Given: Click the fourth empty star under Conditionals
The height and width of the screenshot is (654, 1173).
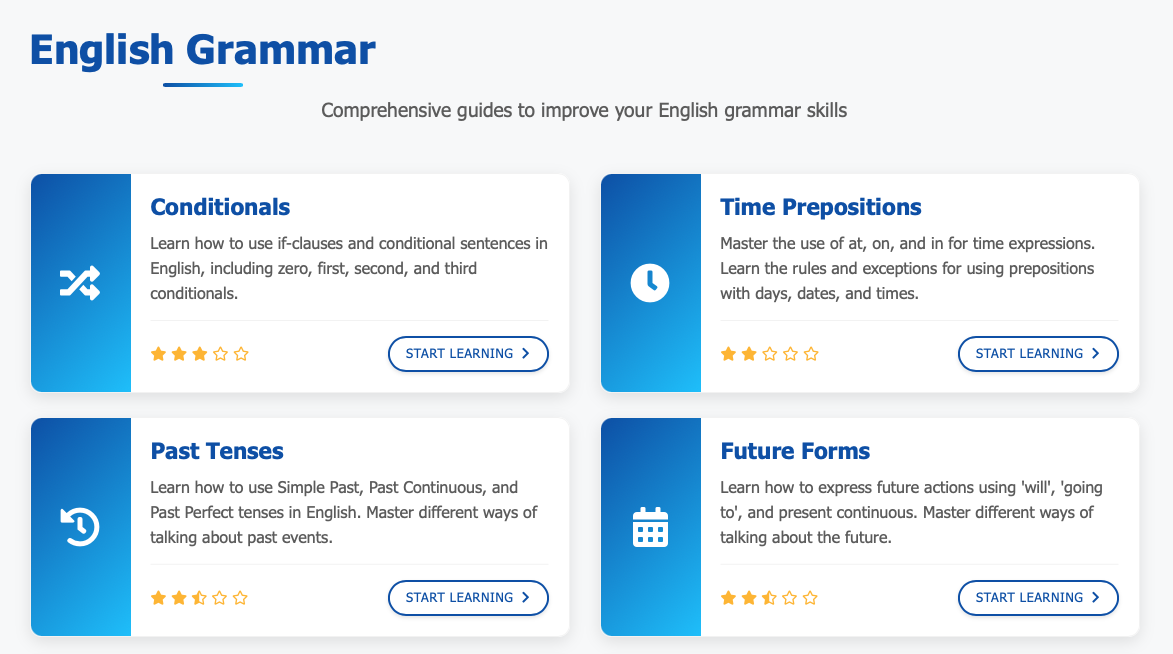Looking at the screenshot, I should pos(220,354).
